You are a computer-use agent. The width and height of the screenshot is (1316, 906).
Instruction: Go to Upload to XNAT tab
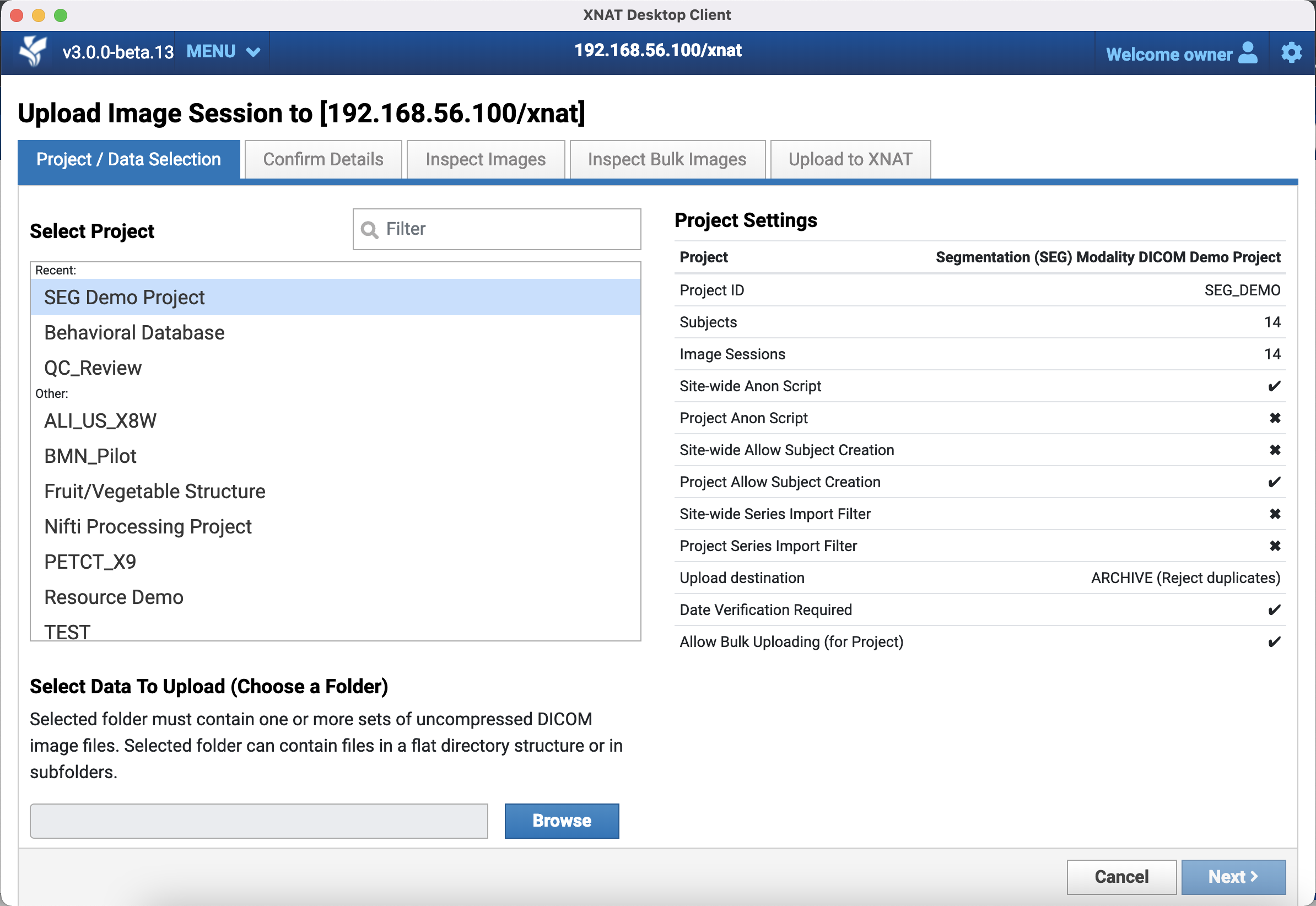point(850,159)
